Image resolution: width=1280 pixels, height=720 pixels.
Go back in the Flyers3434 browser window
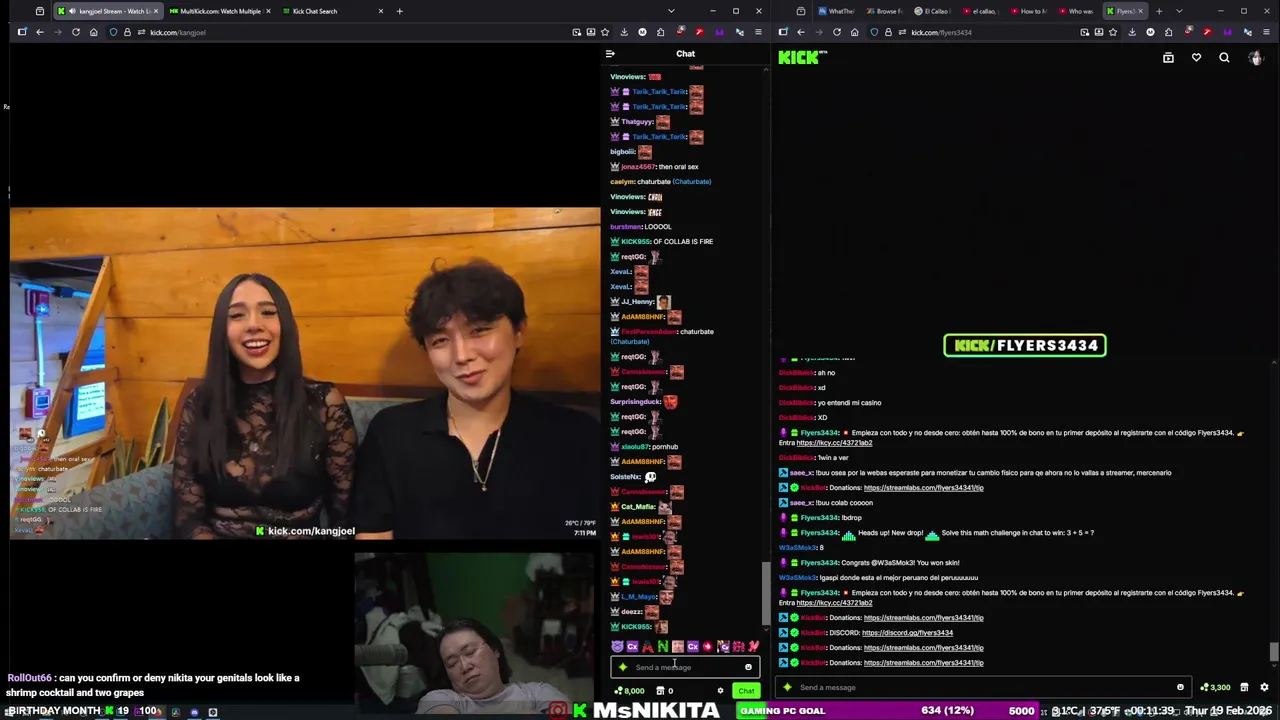pyautogui.click(x=800, y=32)
